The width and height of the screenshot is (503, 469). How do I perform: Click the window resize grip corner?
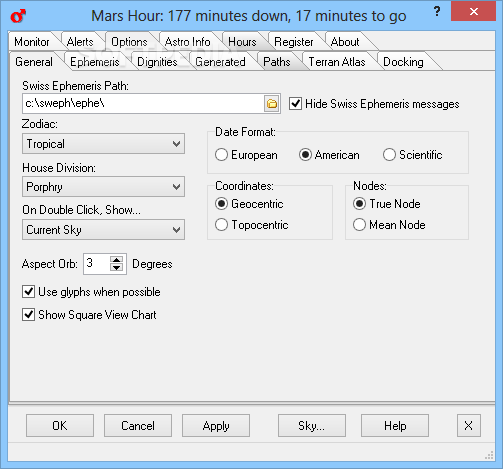click(x=489, y=455)
